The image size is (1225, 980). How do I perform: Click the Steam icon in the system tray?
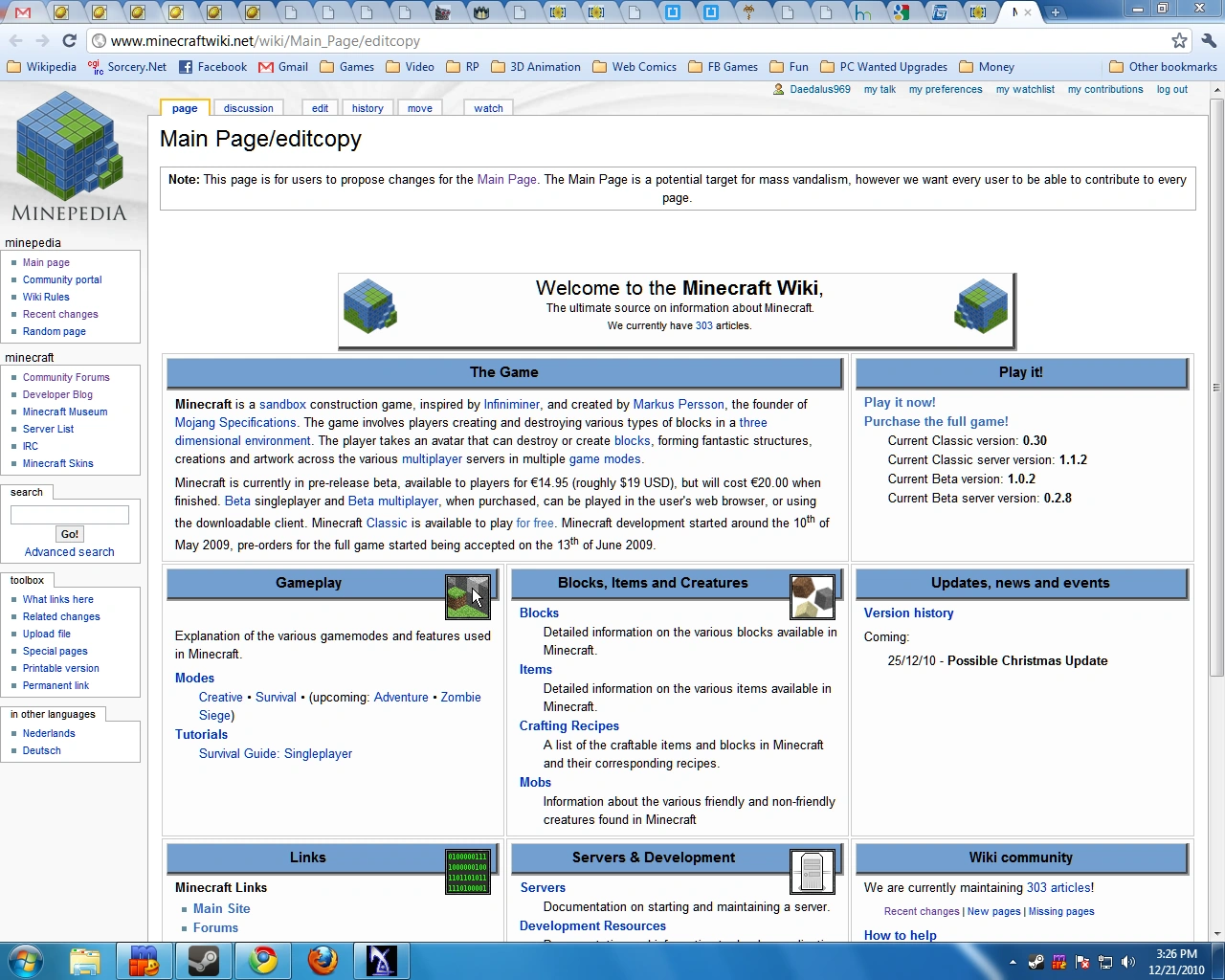(x=1036, y=962)
